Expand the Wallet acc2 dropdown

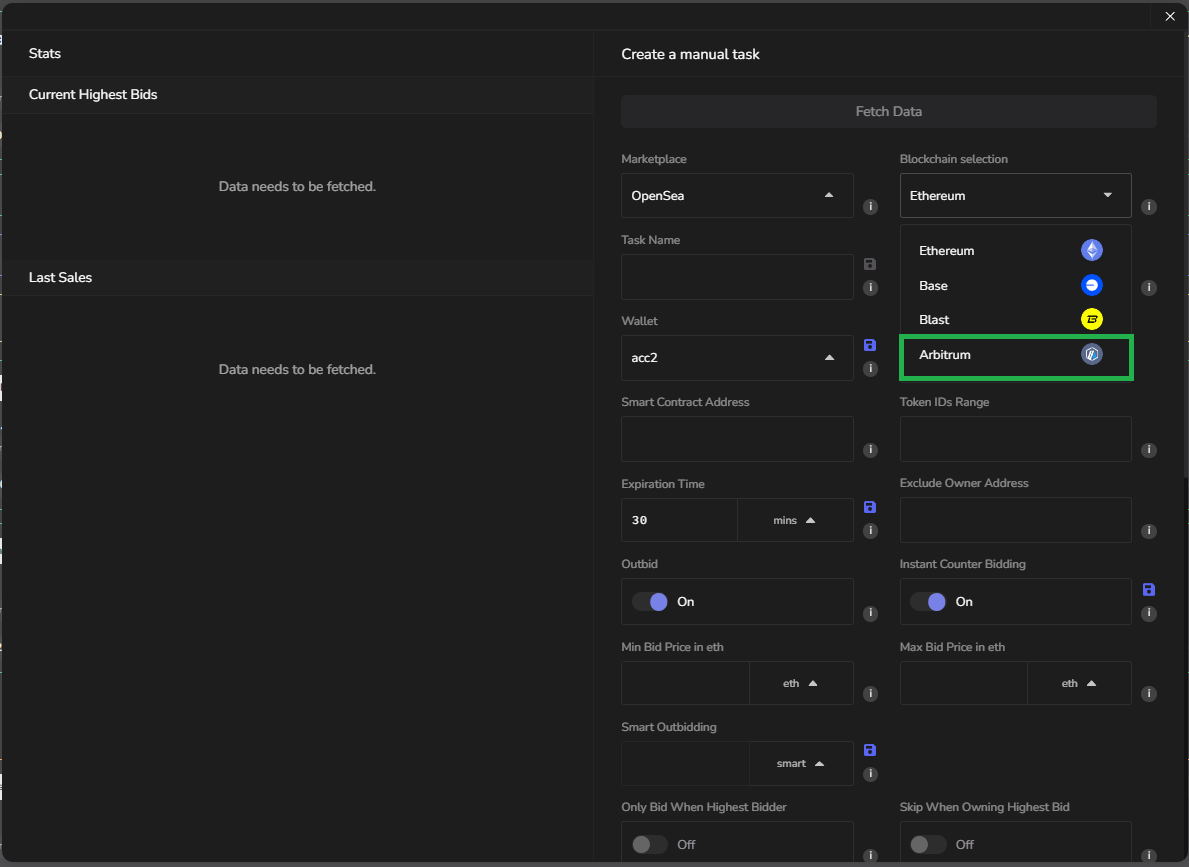pos(737,358)
